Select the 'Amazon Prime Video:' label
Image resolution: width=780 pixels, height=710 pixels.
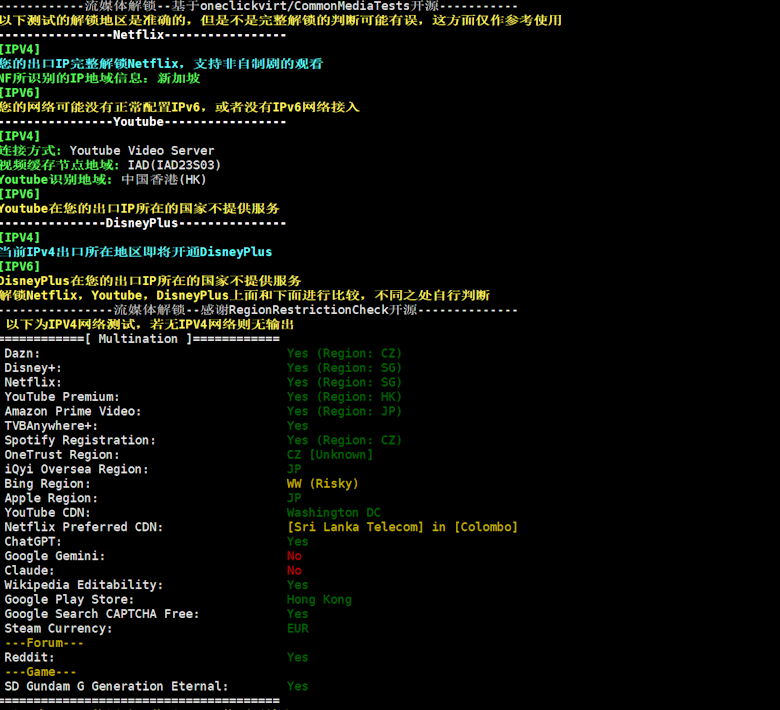(x=73, y=411)
